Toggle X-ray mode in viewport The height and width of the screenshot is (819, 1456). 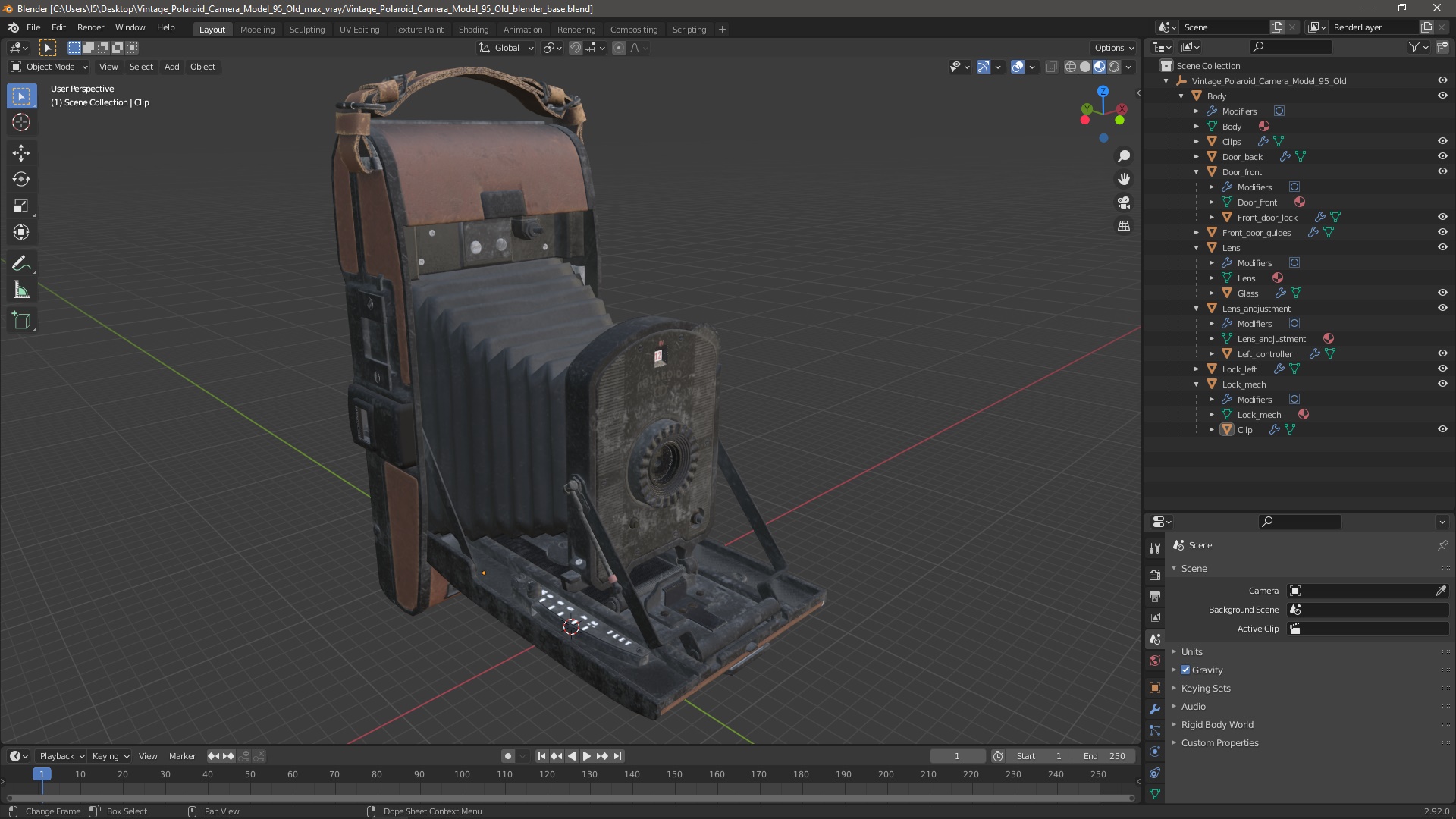coord(1051,67)
